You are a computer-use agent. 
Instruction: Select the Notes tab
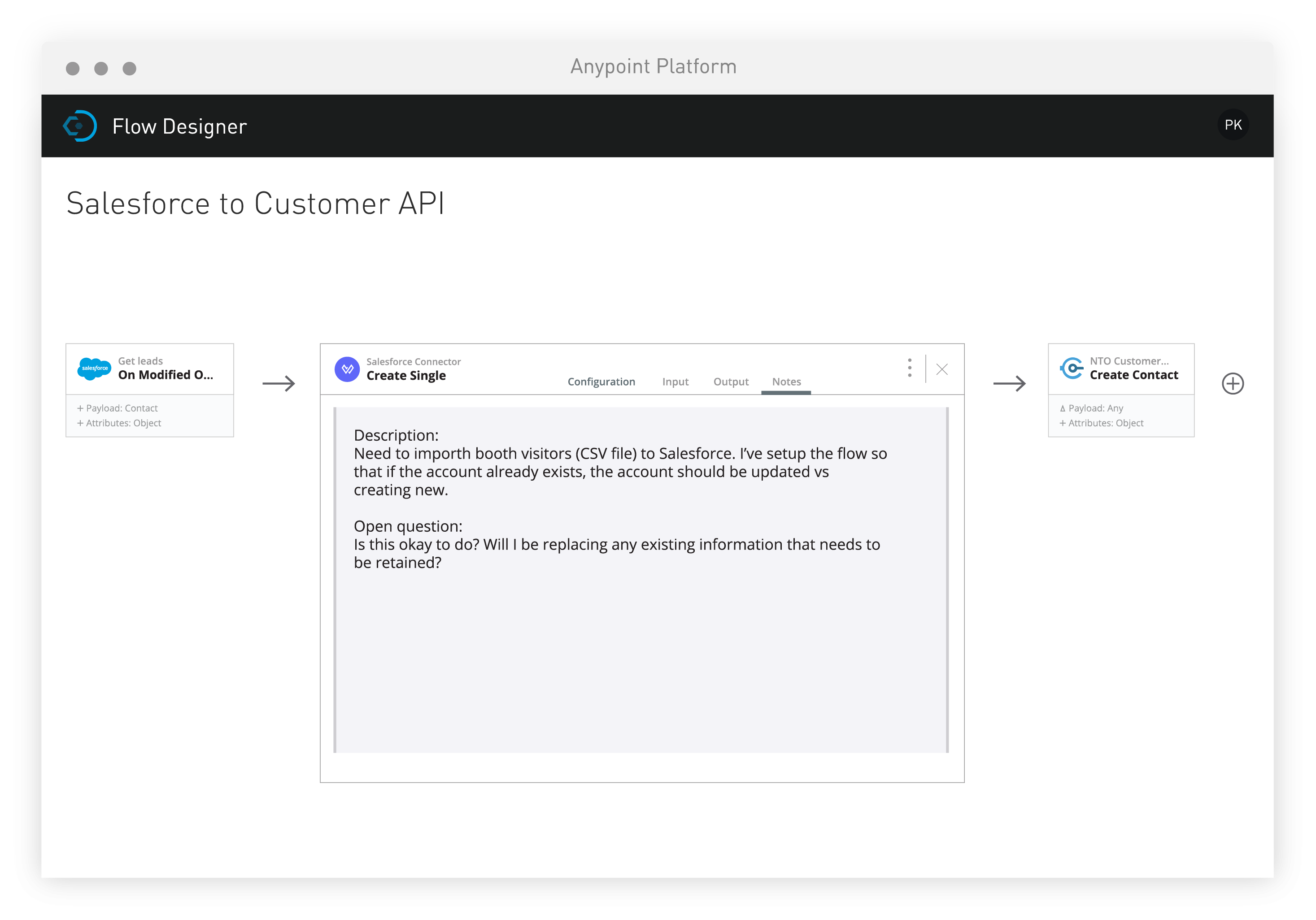(786, 382)
